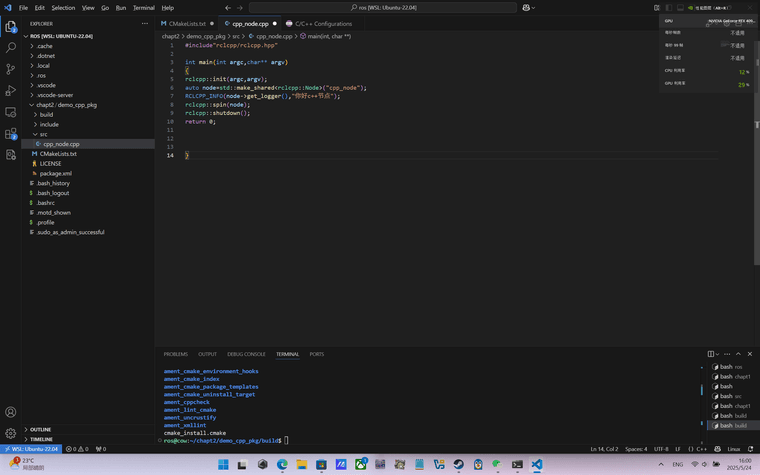
Task: Toggle the primary side bar layout button
Action: click(x=669, y=8)
